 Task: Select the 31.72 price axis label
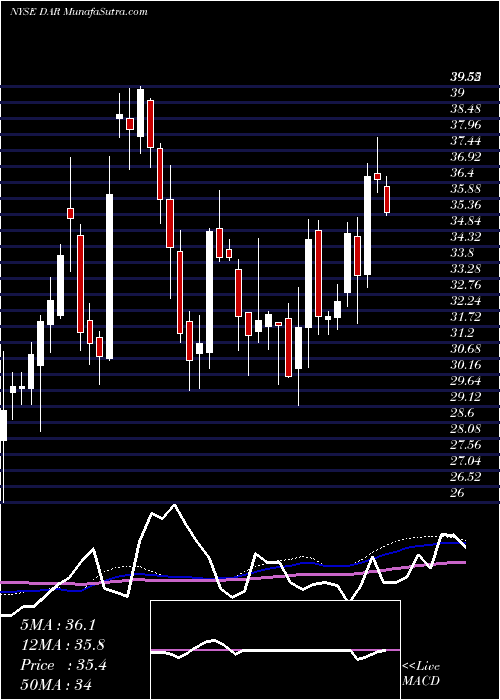tap(465, 317)
